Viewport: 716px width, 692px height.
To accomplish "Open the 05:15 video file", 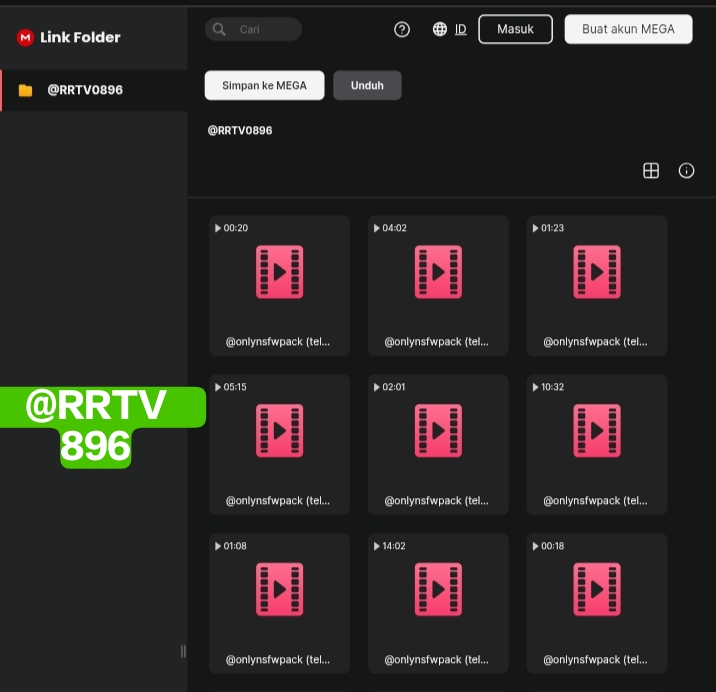I will tap(279, 444).
